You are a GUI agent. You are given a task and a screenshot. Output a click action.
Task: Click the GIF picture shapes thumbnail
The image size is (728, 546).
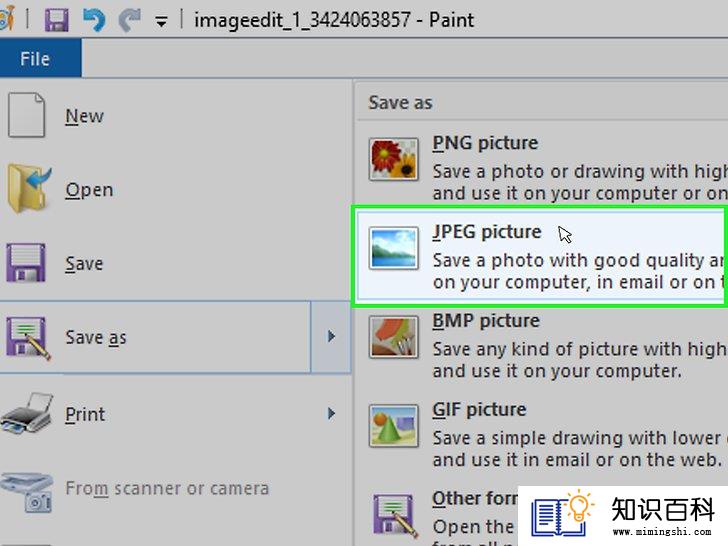pos(394,426)
